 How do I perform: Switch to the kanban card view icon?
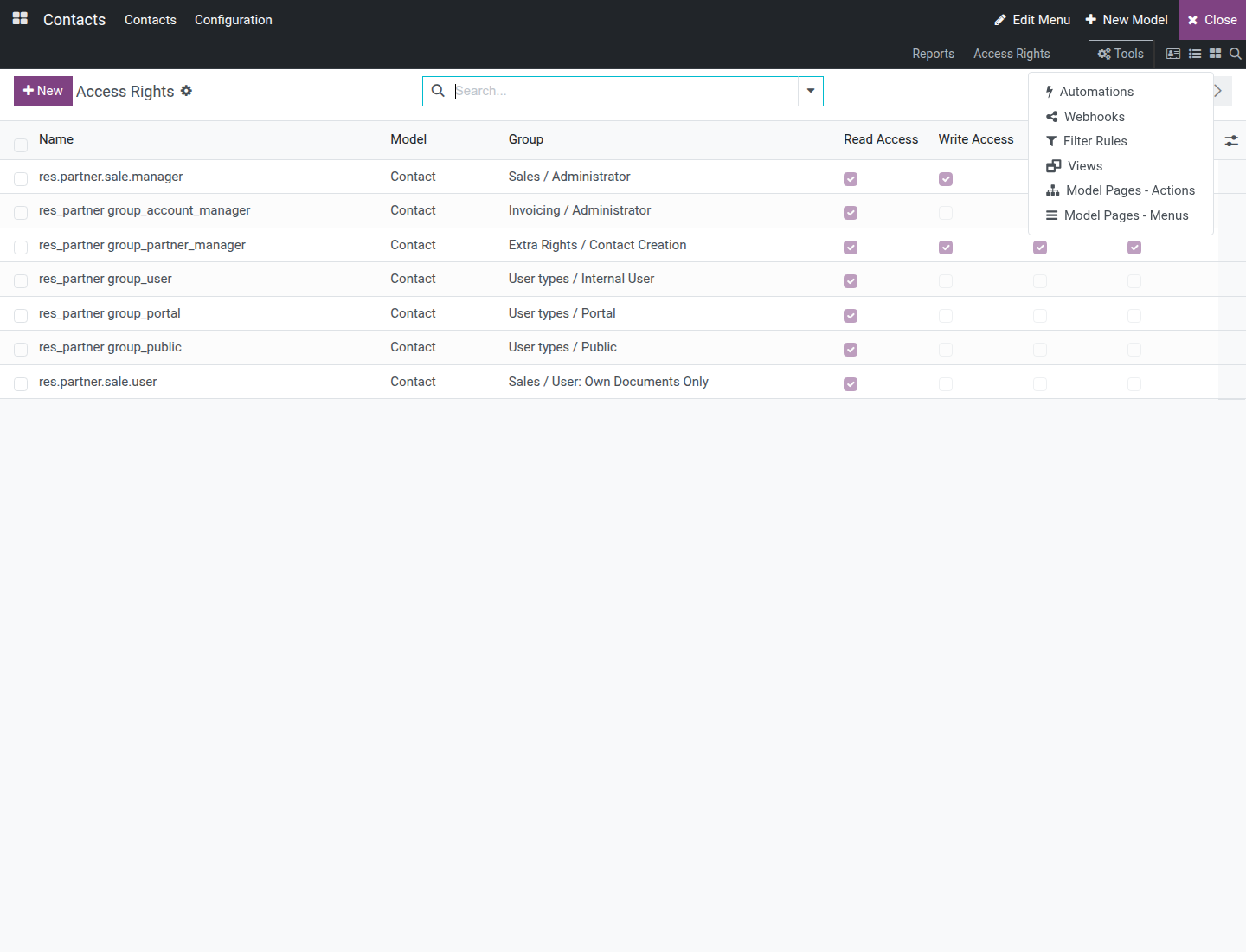(1173, 54)
